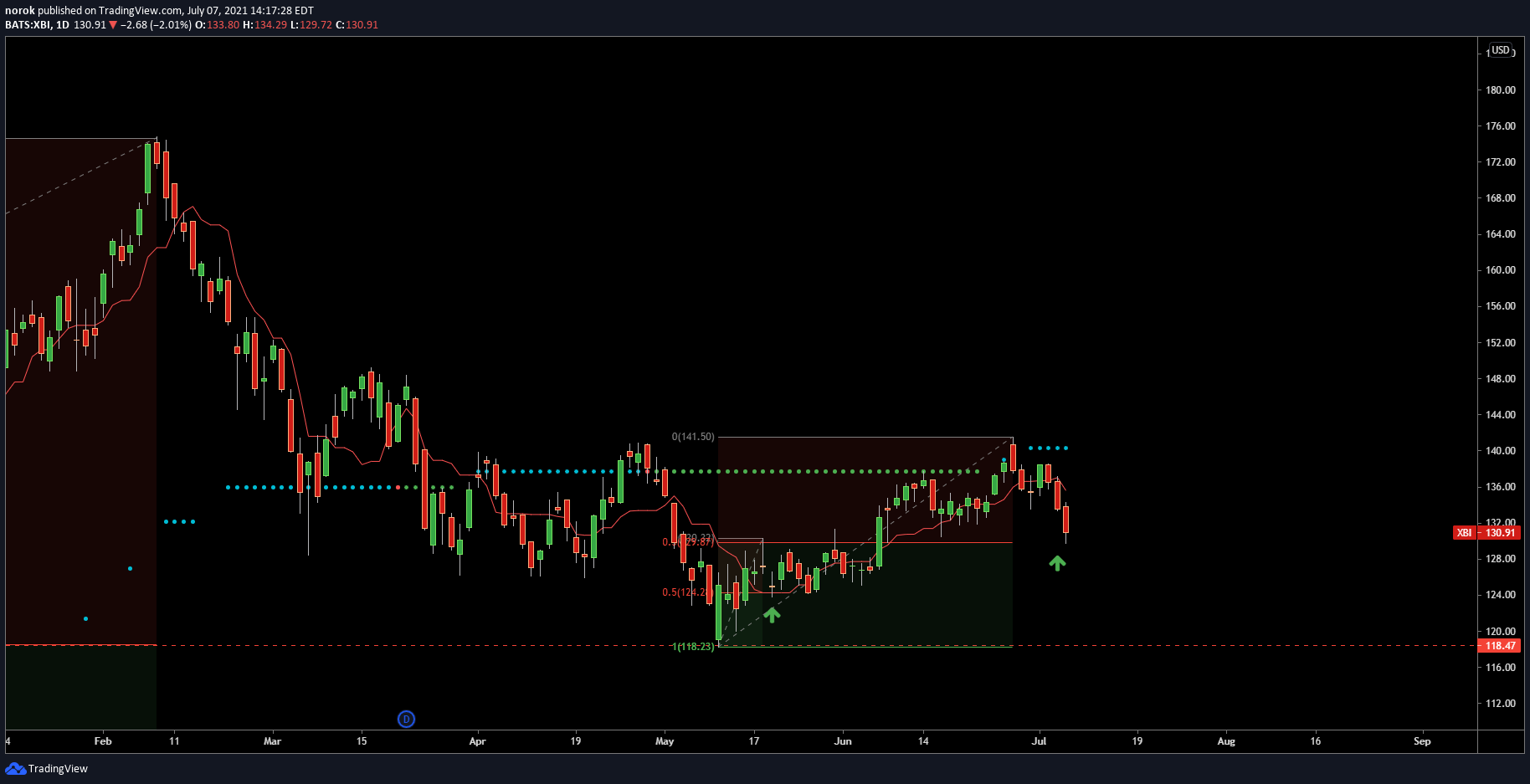Click the 16 date label after Aug

1316,740
